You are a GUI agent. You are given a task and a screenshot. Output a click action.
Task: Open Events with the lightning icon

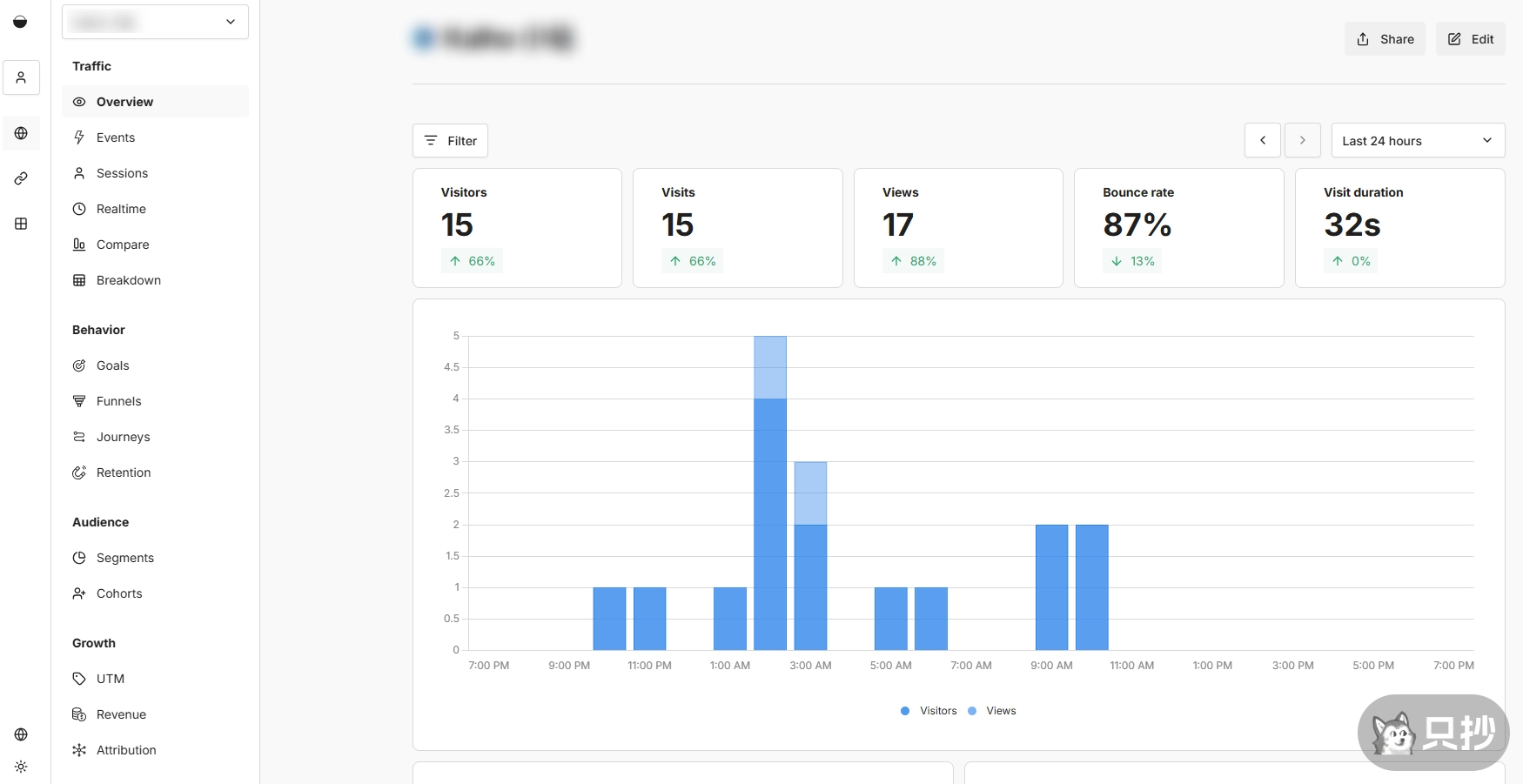115,137
